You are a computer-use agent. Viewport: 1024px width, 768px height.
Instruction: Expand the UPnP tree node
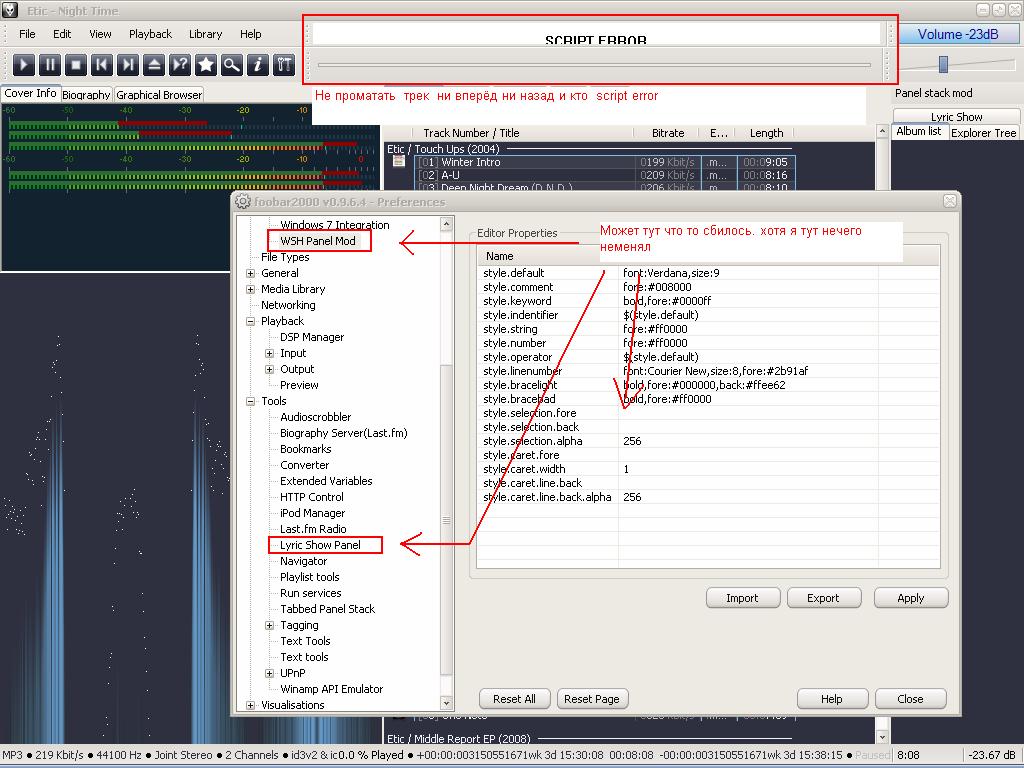coord(270,673)
